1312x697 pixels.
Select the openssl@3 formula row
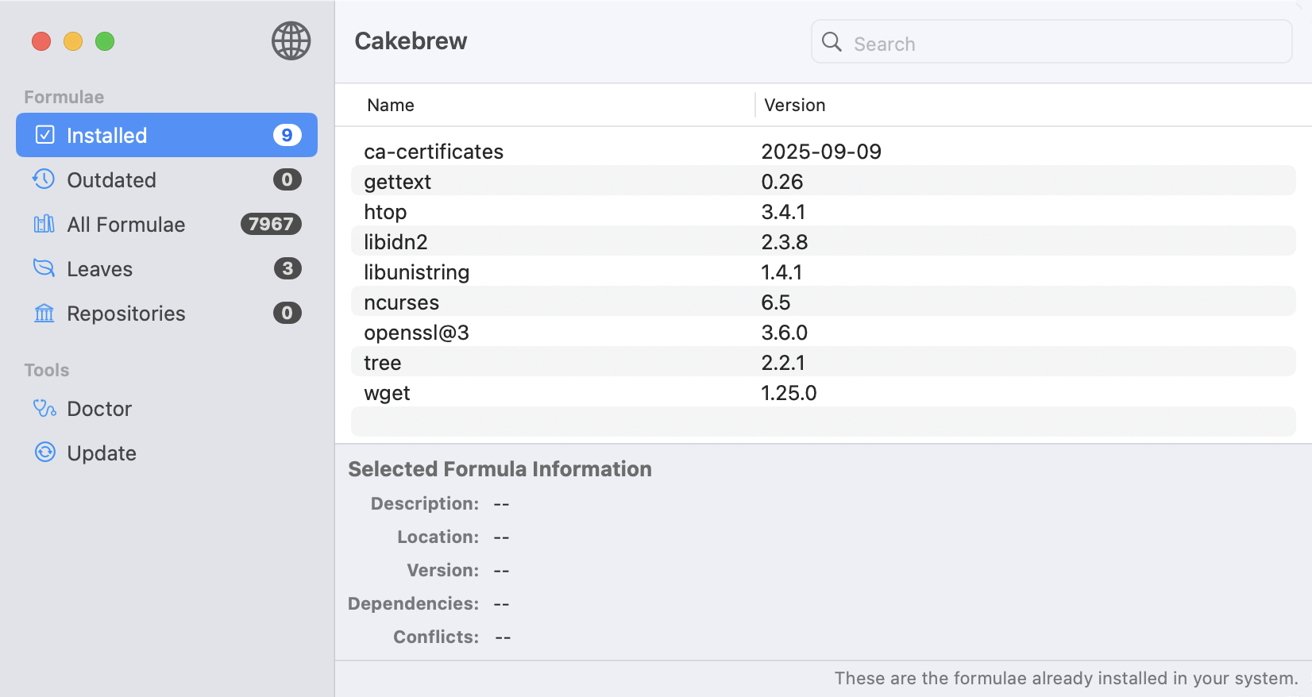[600, 332]
